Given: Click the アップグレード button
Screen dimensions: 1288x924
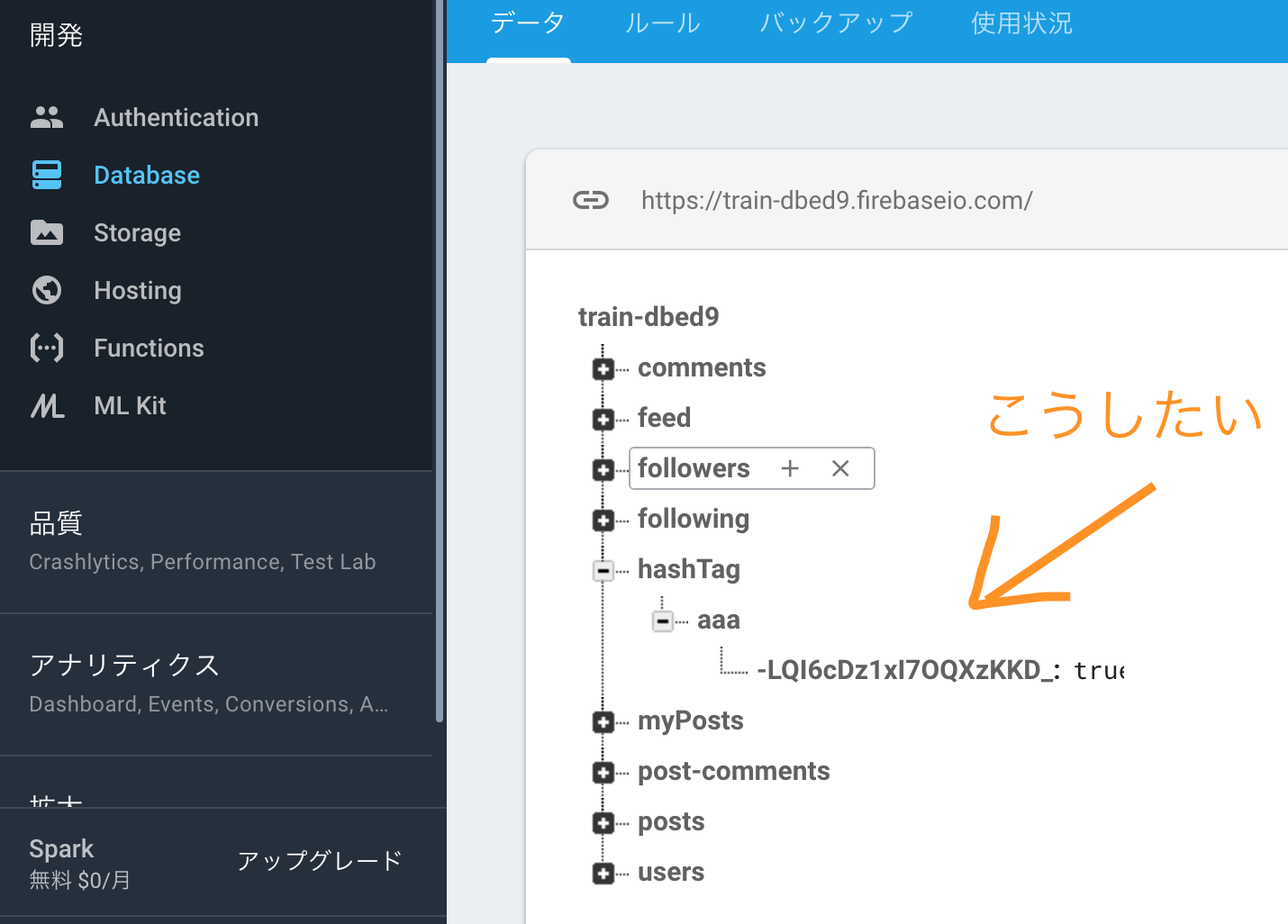Looking at the screenshot, I should pos(319,861).
